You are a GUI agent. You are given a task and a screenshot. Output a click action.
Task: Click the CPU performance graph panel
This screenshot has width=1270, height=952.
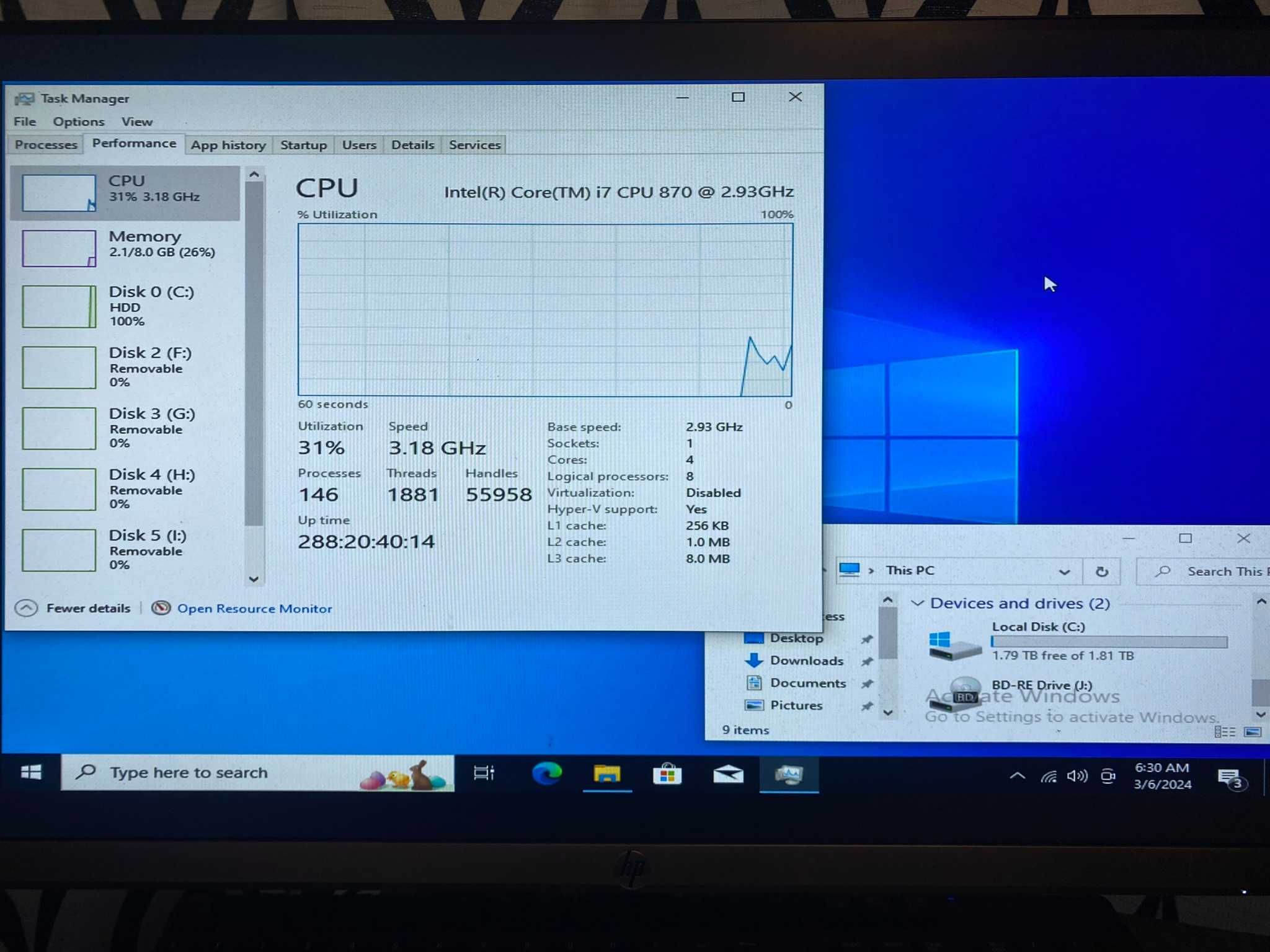point(545,305)
